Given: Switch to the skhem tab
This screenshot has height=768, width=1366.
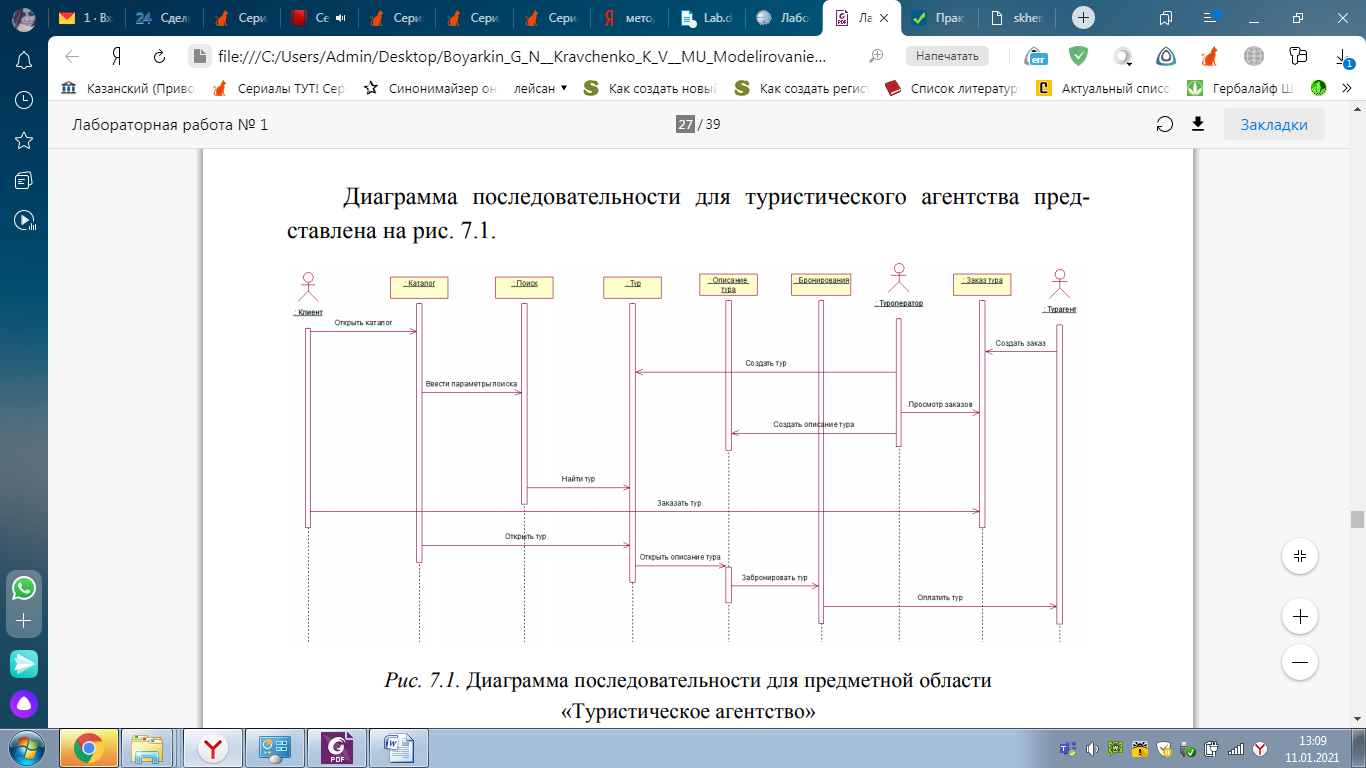Looking at the screenshot, I should [1019, 18].
